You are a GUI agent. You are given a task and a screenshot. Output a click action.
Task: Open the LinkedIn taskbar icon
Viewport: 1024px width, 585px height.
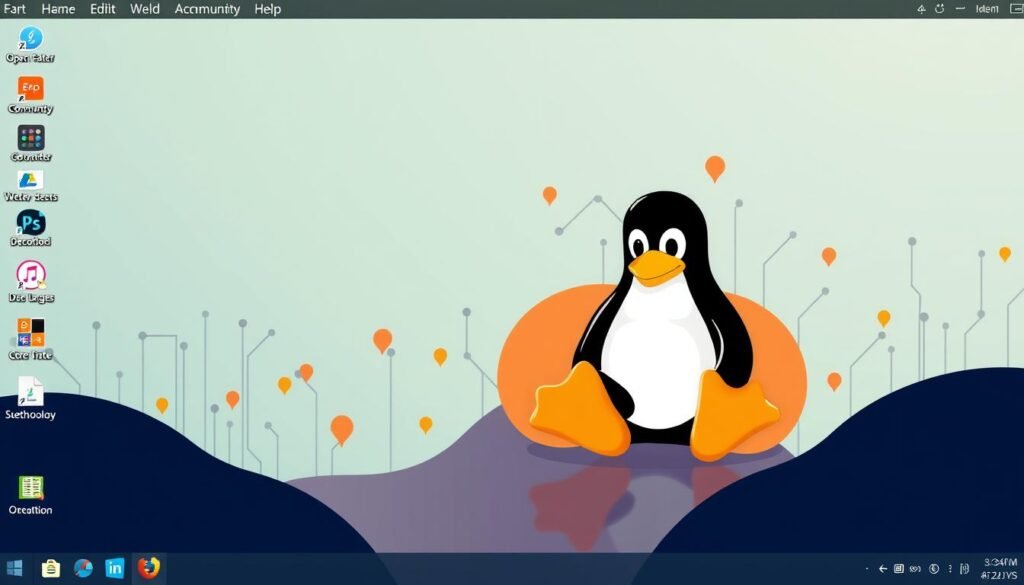click(115, 568)
